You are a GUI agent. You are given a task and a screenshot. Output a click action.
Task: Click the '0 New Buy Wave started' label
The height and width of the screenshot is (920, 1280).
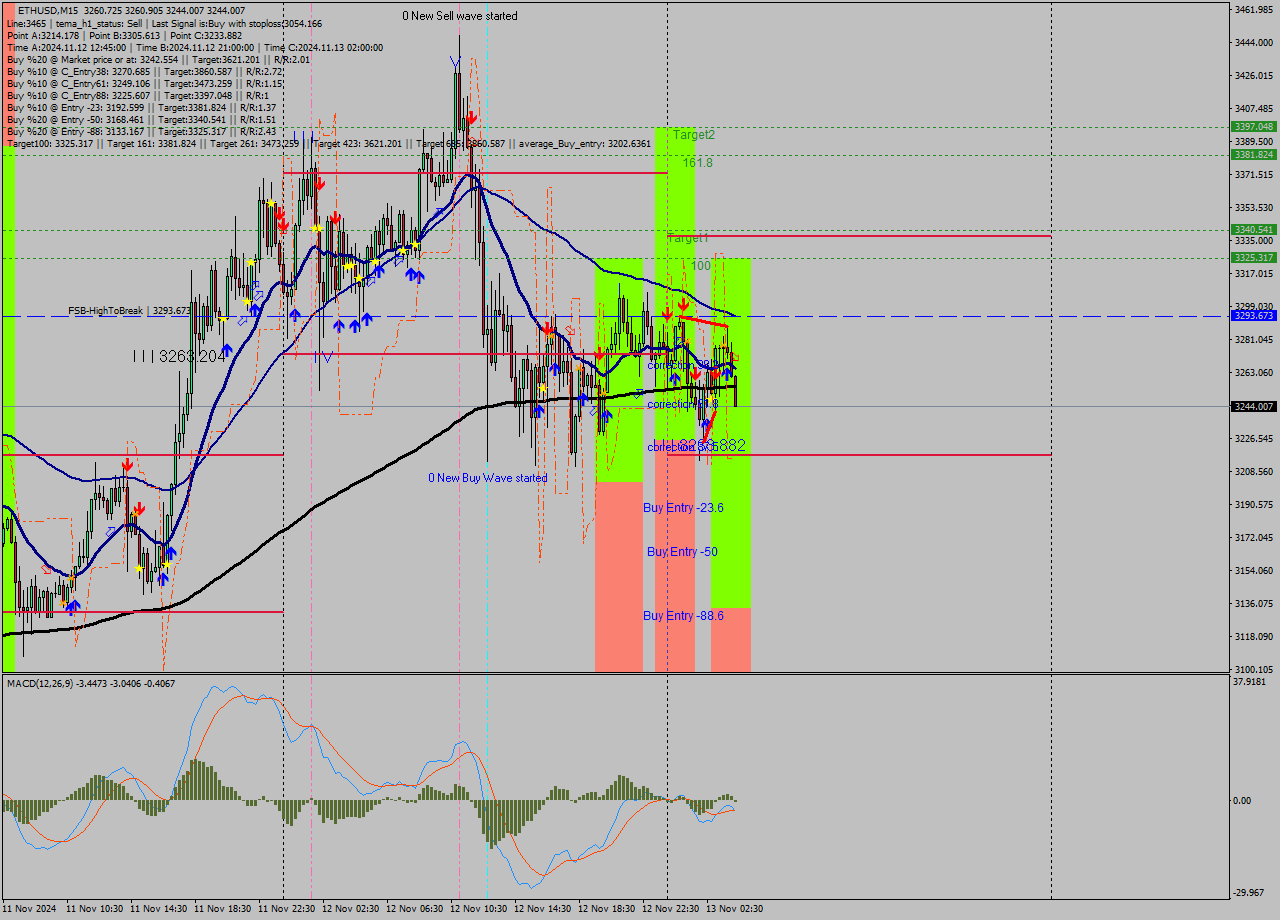click(x=488, y=478)
